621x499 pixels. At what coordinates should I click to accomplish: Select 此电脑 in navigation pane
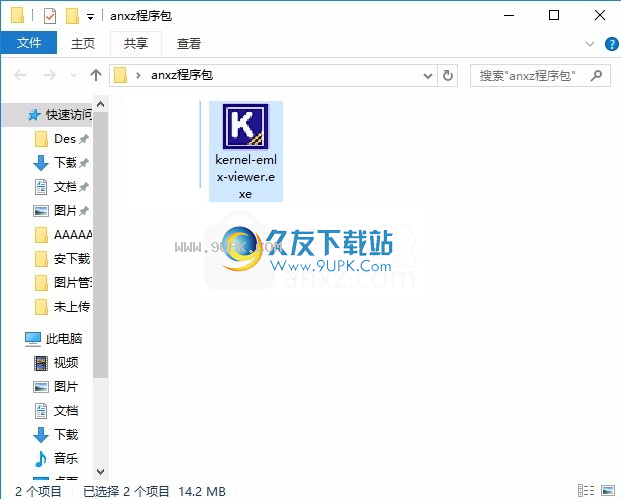click(x=53, y=339)
